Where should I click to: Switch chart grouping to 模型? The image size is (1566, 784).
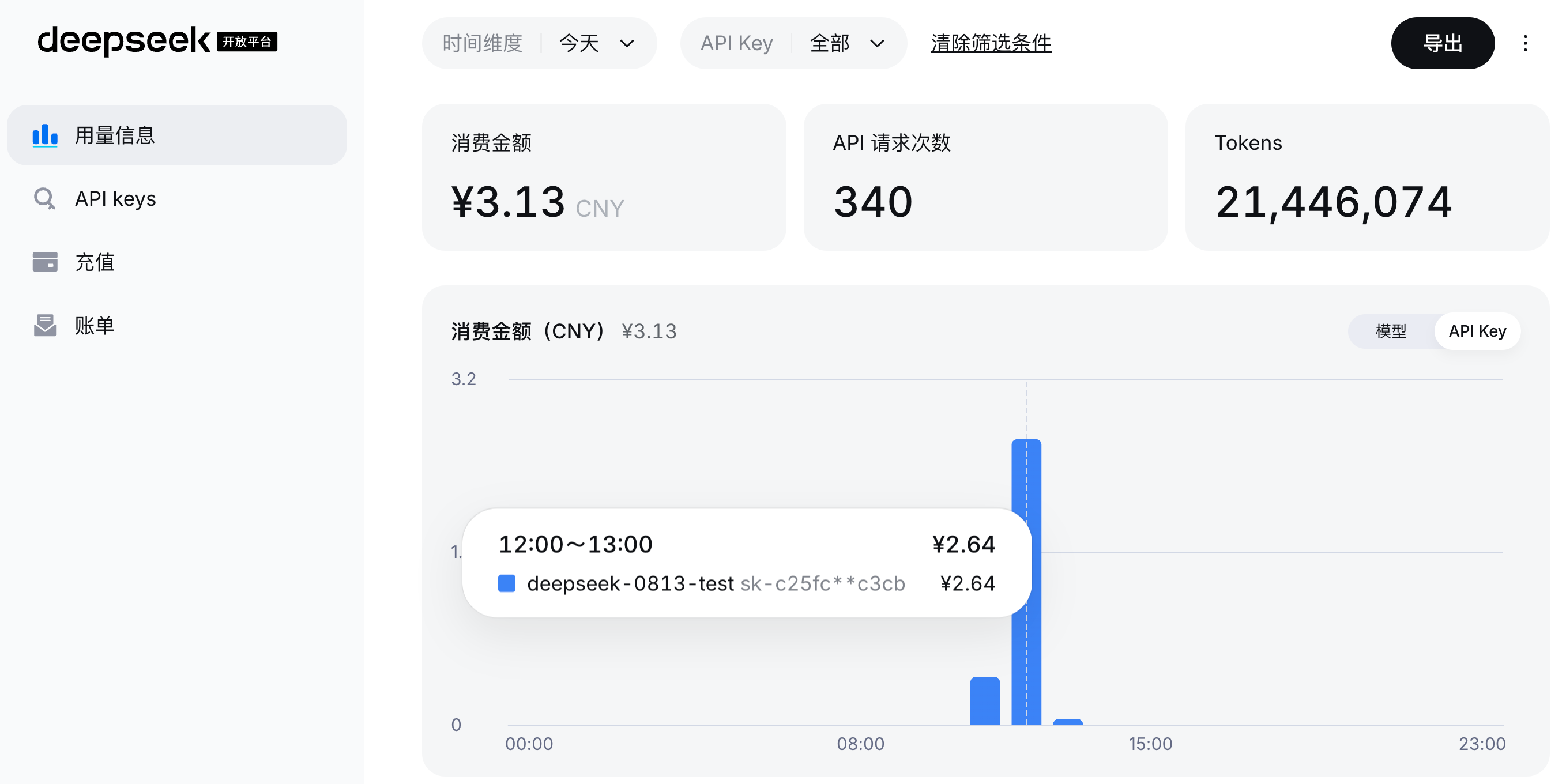1390,331
